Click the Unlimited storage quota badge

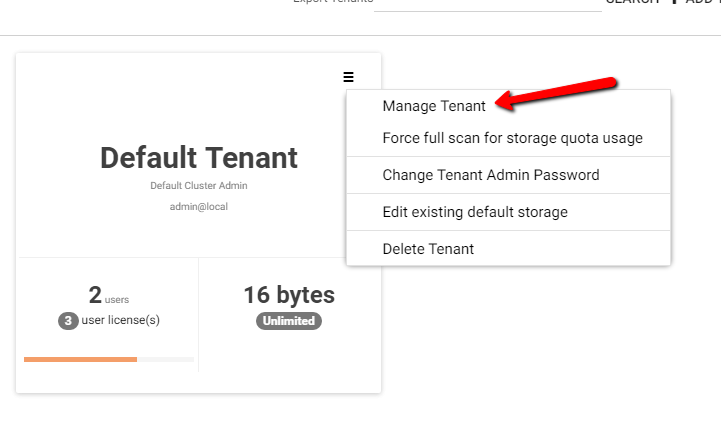pos(289,321)
